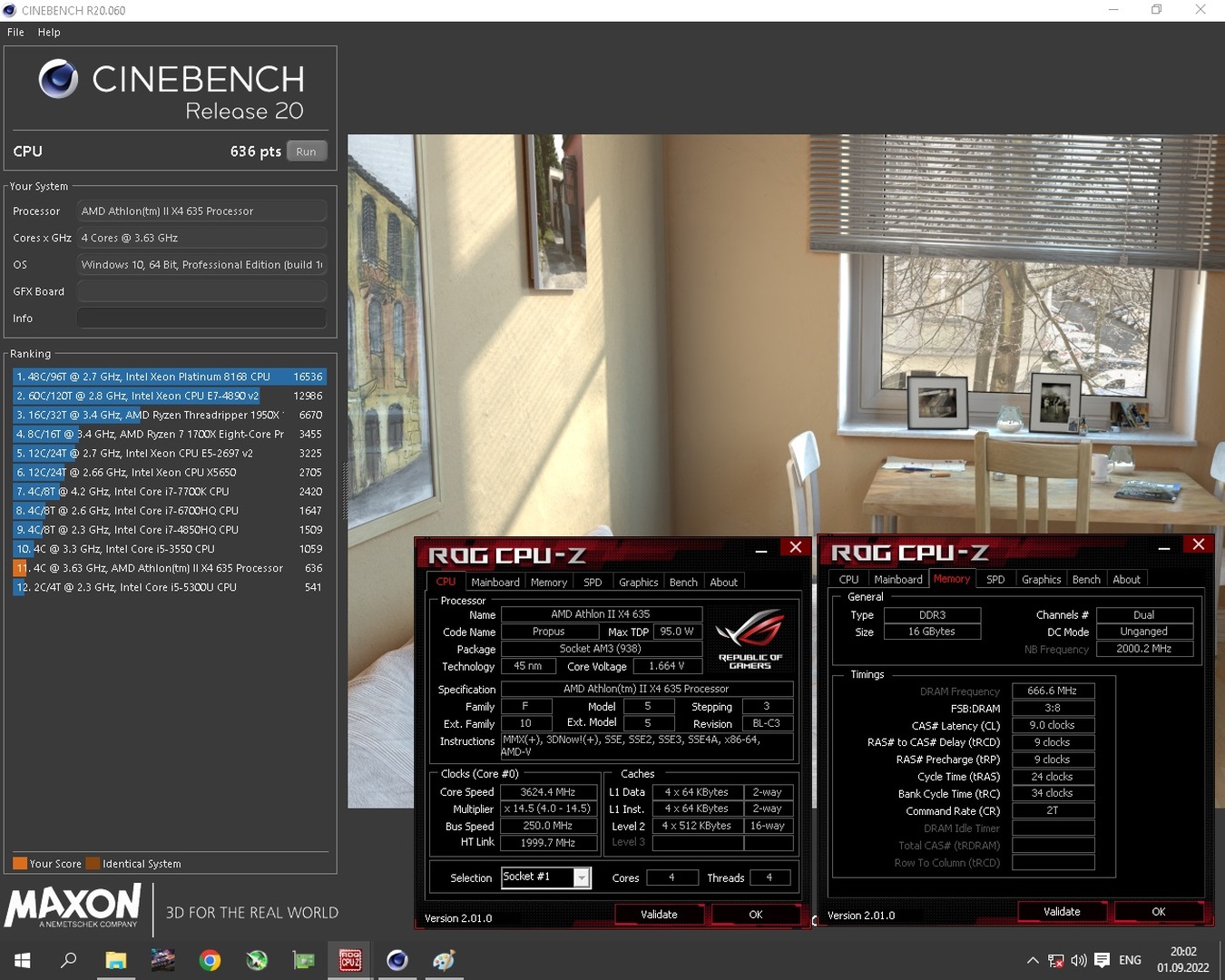Image resolution: width=1225 pixels, height=980 pixels.
Task: Close the right ROG CPU-Z window
Action: 1198,544
